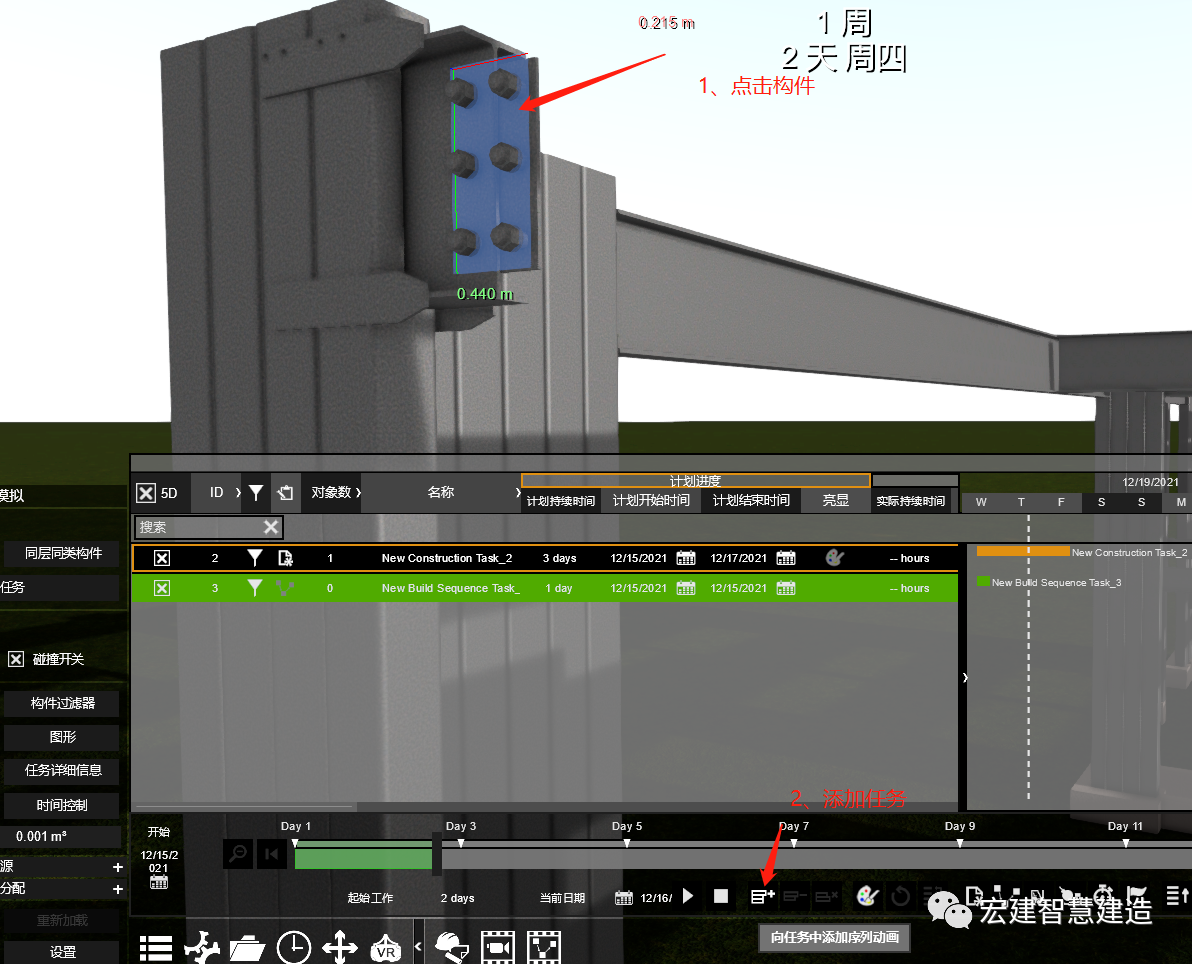This screenshot has width=1192, height=964.
Task: Collapse bottom toolbar with left chevron
Action: tap(417, 947)
